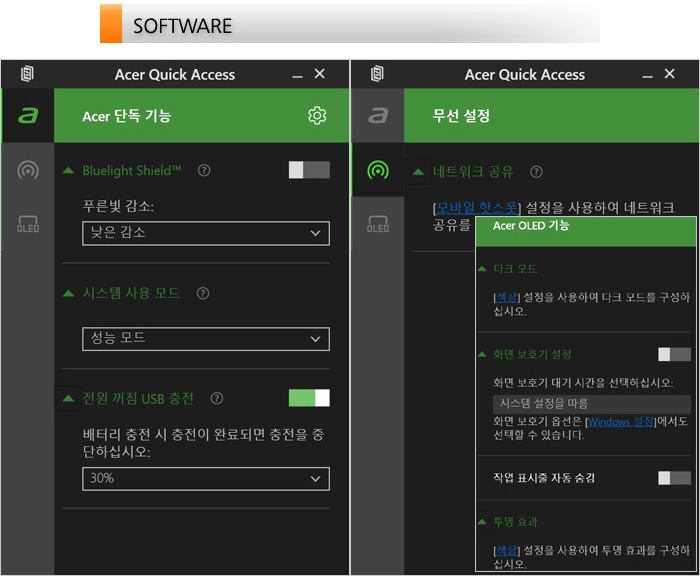This screenshot has width=700, height=581.
Task: Open 색상 link under 다크 모드
Action: pyautogui.click(x=507, y=297)
